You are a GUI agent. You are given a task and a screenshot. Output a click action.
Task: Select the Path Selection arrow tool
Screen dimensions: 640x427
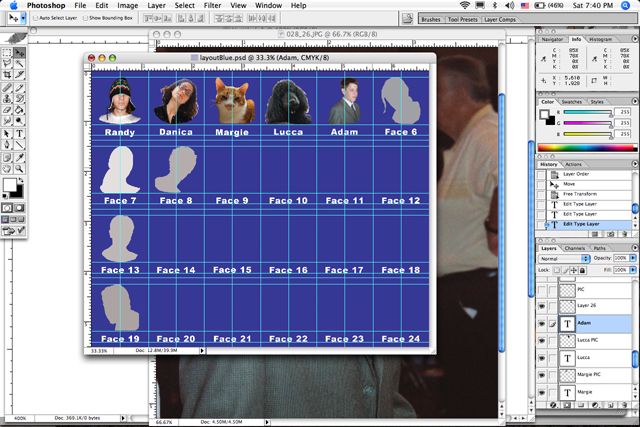tap(7, 134)
